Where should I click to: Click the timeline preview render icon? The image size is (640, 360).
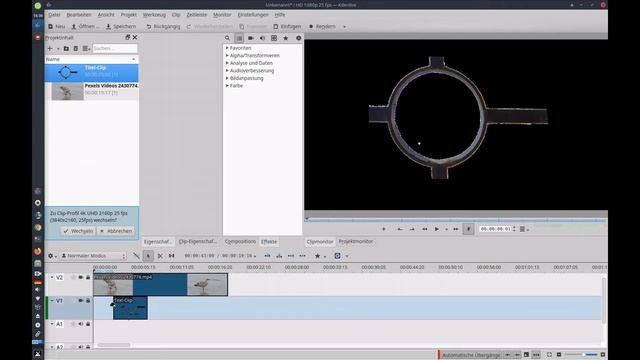(337, 256)
